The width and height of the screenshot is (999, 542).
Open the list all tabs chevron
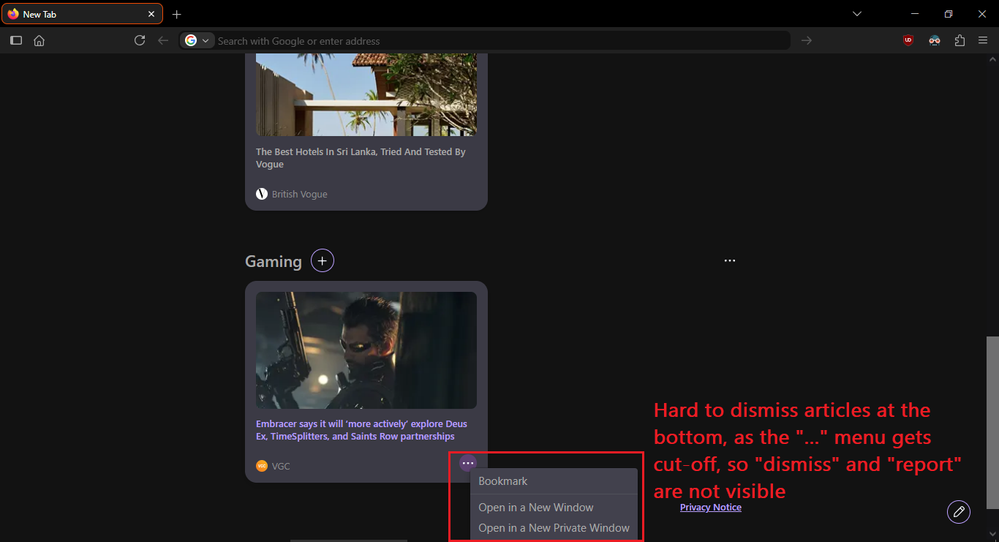(x=857, y=14)
